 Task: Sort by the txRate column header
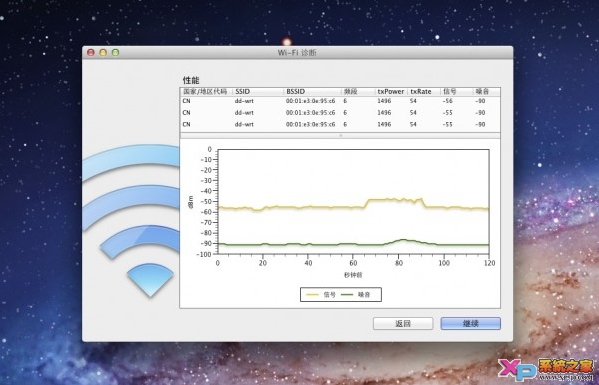pyautogui.click(x=424, y=92)
